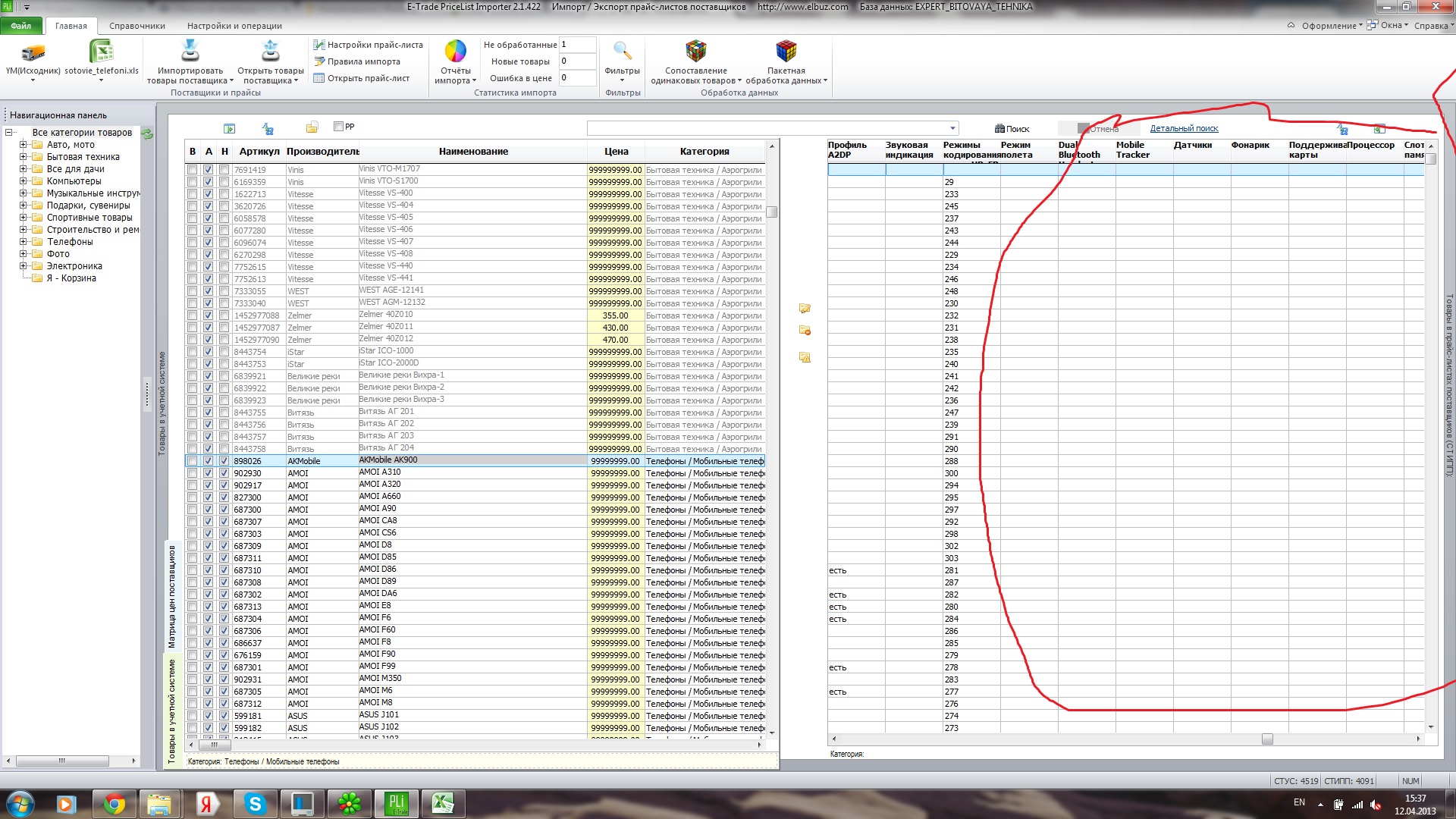Click the green export icon above right grid
The image size is (1456, 819).
(x=1379, y=129)
